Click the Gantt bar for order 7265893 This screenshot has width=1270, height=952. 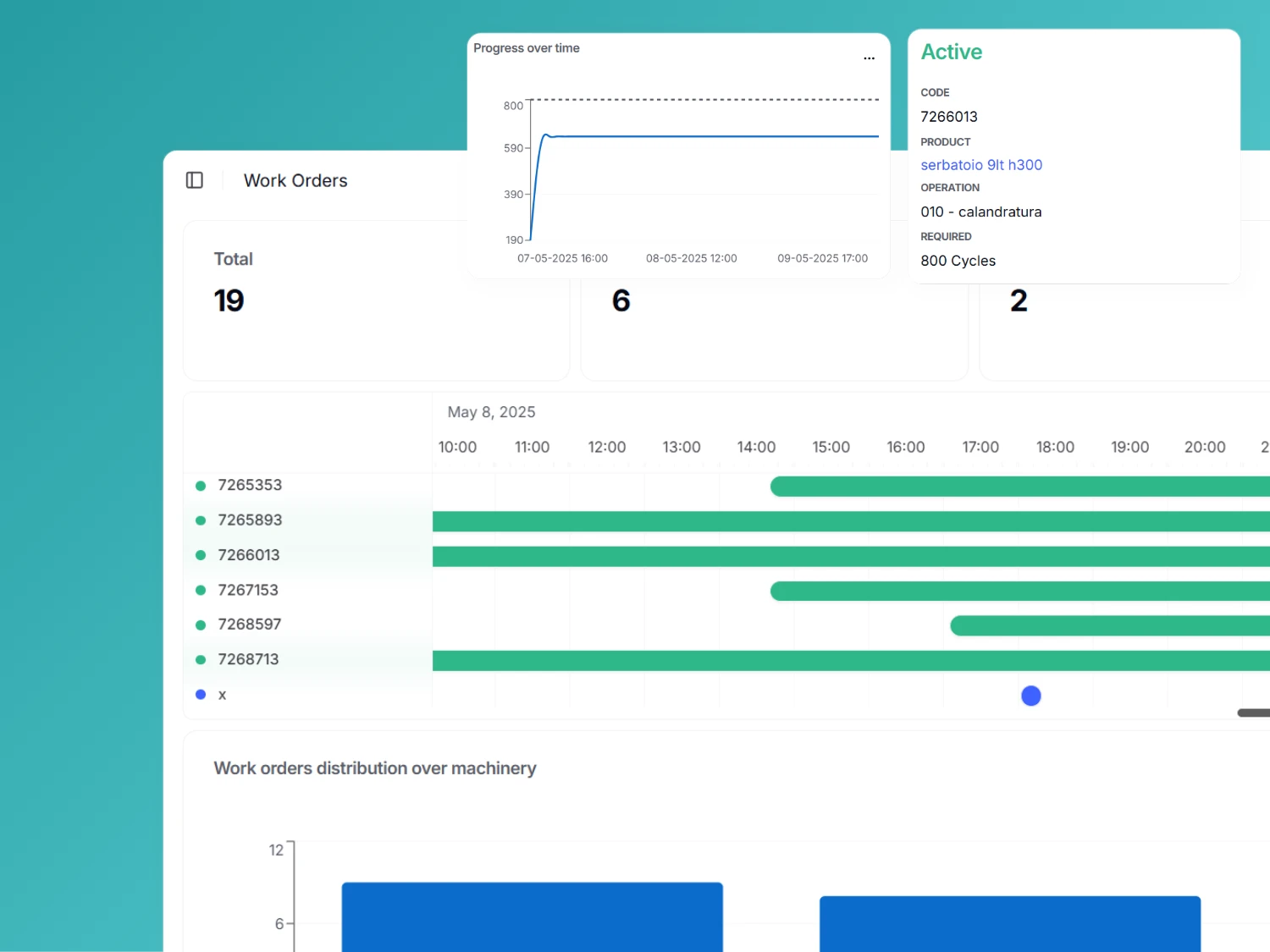point(851,521)
